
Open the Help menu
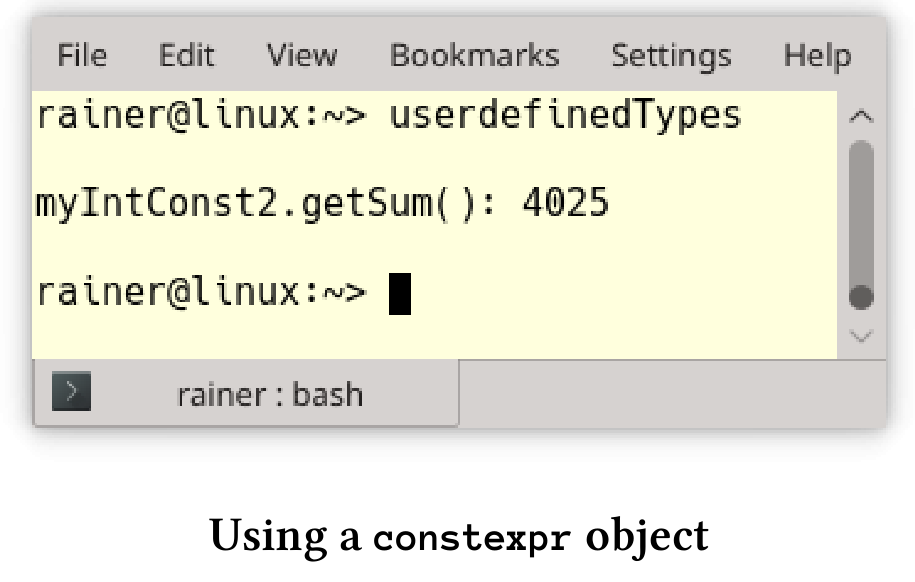pos(817,57)
